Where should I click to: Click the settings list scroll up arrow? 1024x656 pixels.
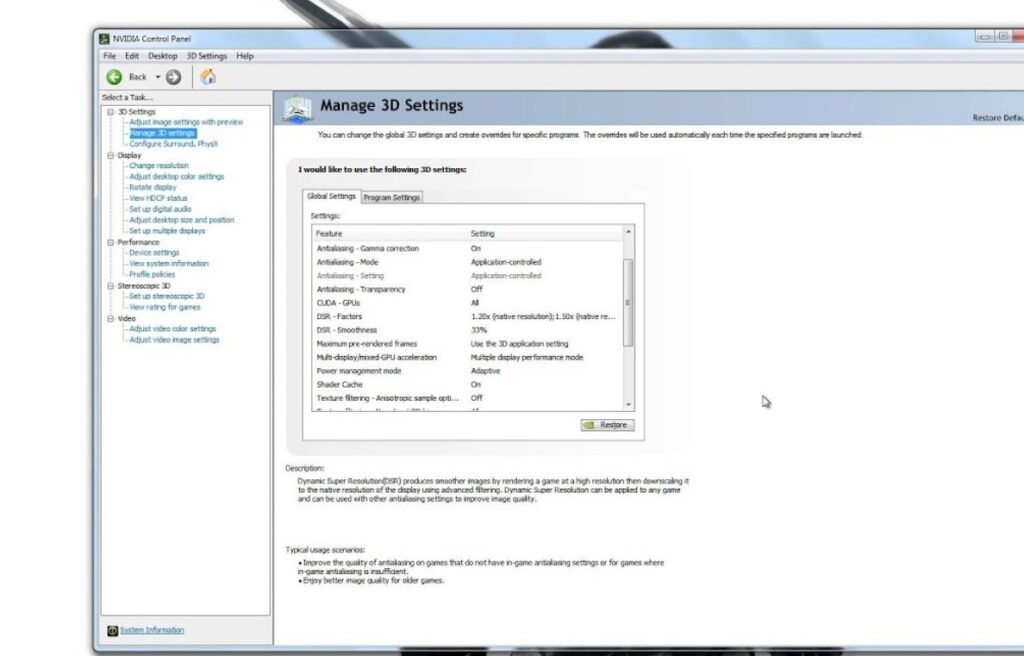[628, 232]
